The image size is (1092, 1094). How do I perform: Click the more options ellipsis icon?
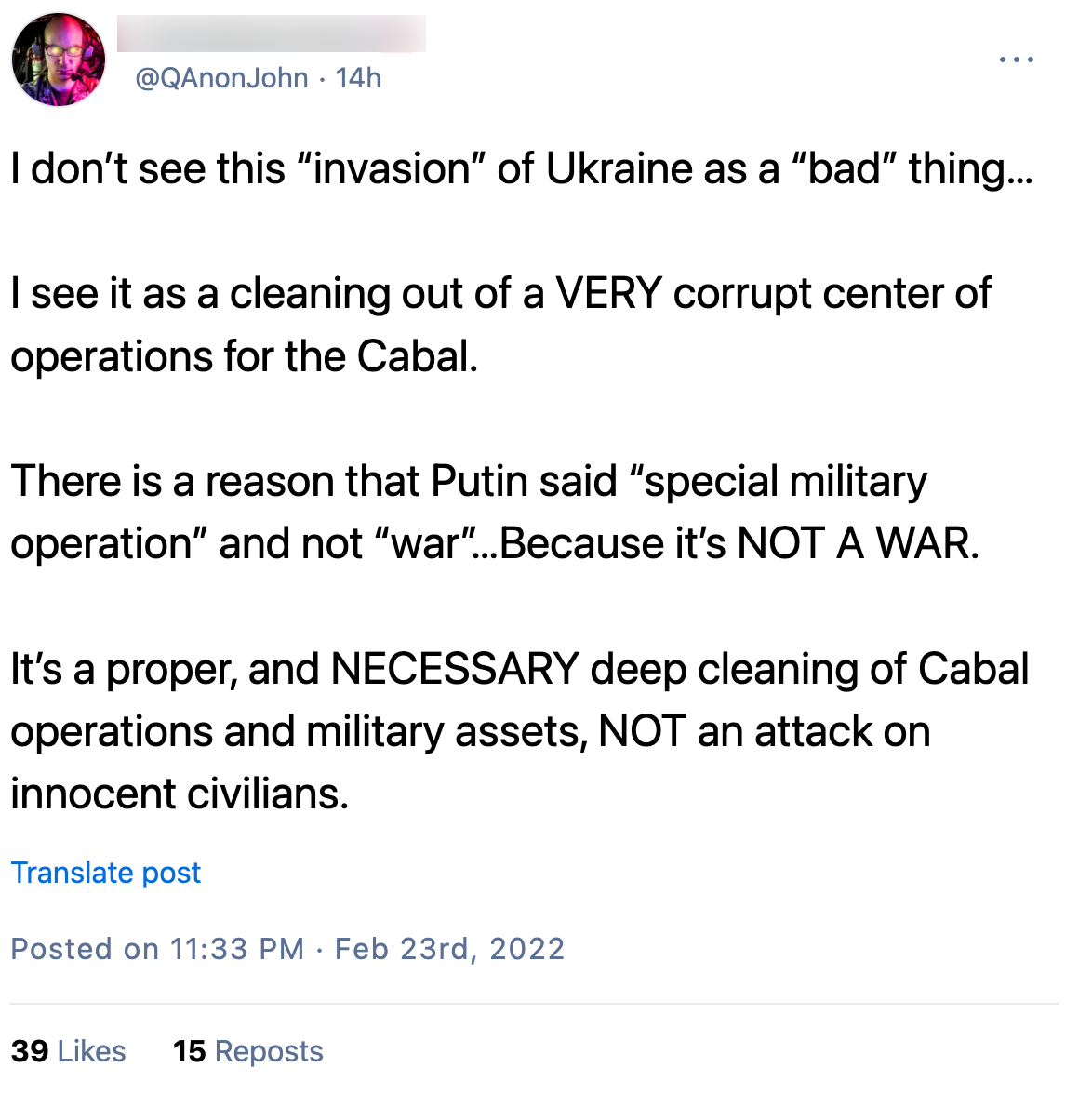click(1017, 59)
